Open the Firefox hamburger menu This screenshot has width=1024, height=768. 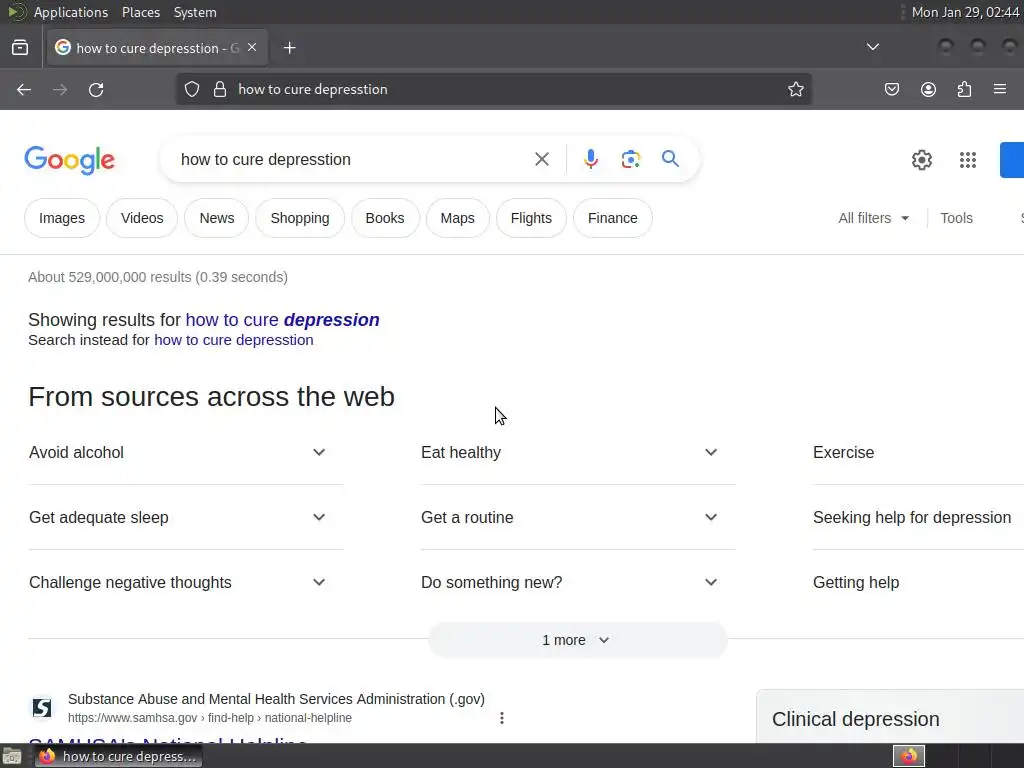(1000, 89)
